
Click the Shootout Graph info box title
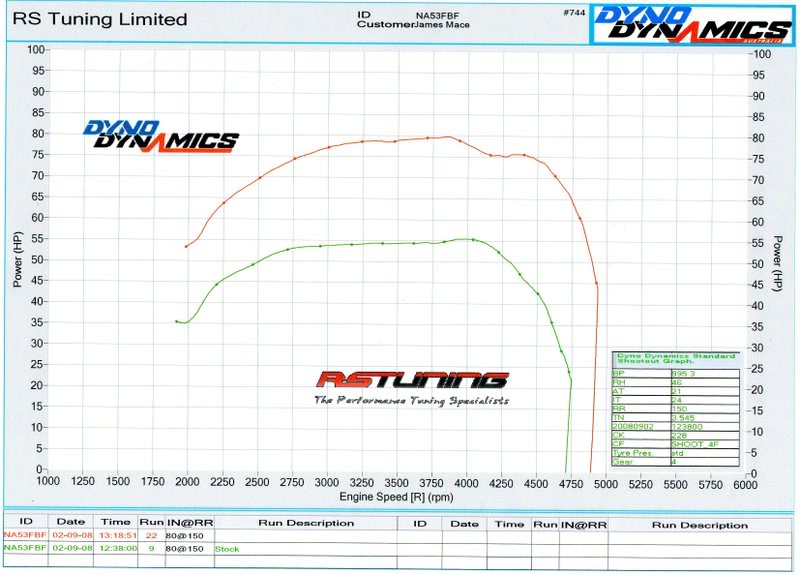click(674, 359)
